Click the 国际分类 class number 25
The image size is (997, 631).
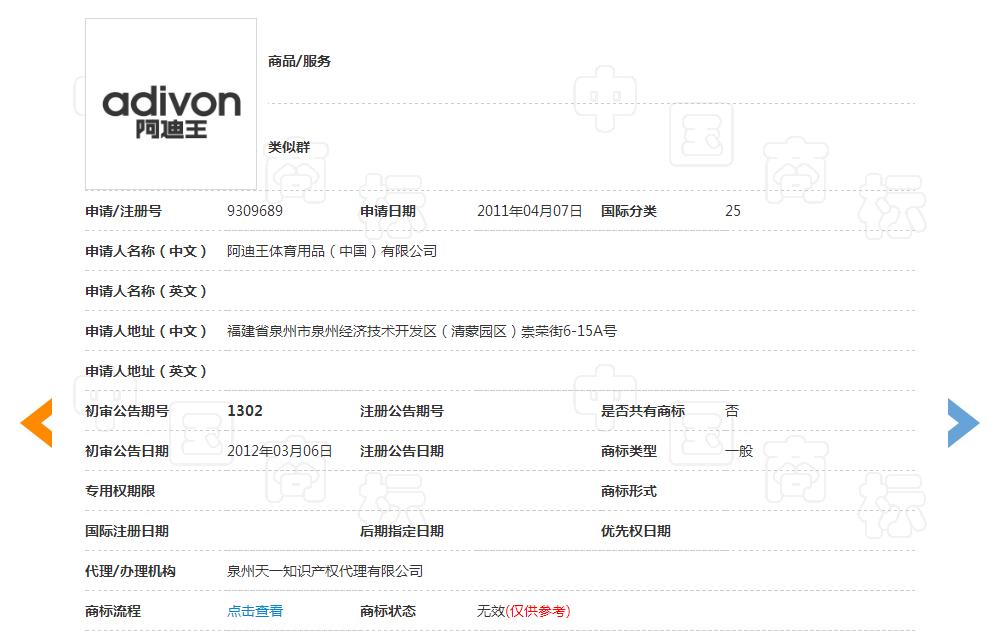coord(733,211)
